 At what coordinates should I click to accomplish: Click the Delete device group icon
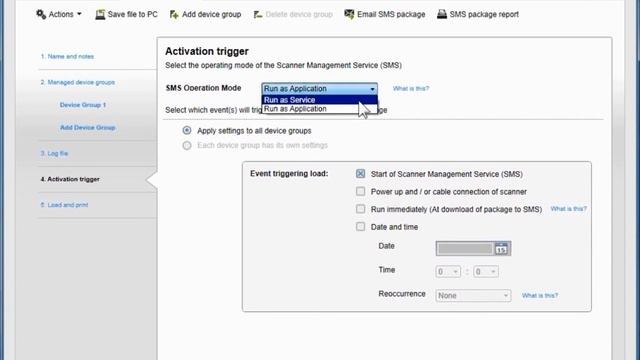(x=258, y=15)
